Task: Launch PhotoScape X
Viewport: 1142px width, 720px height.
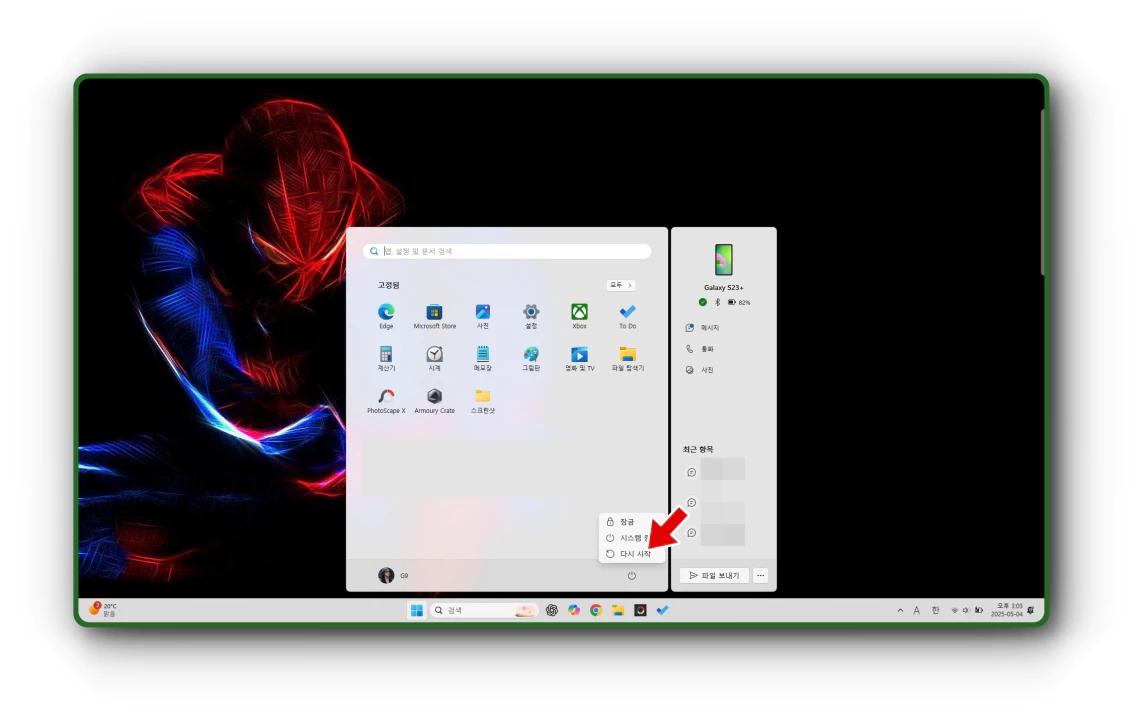Action: point(386,400)
